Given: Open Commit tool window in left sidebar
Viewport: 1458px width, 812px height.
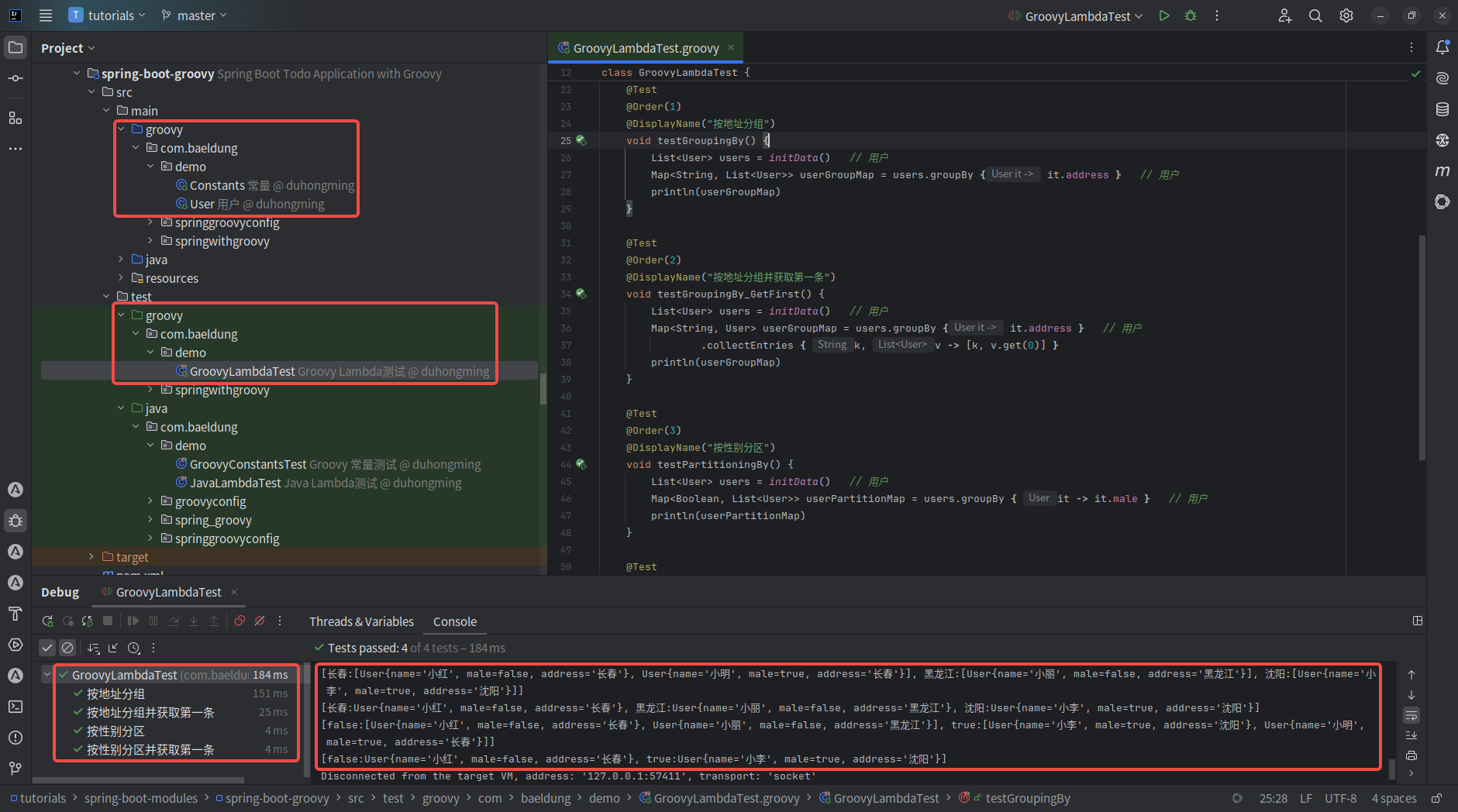Looking at the screenshot, I should (16, 78).
